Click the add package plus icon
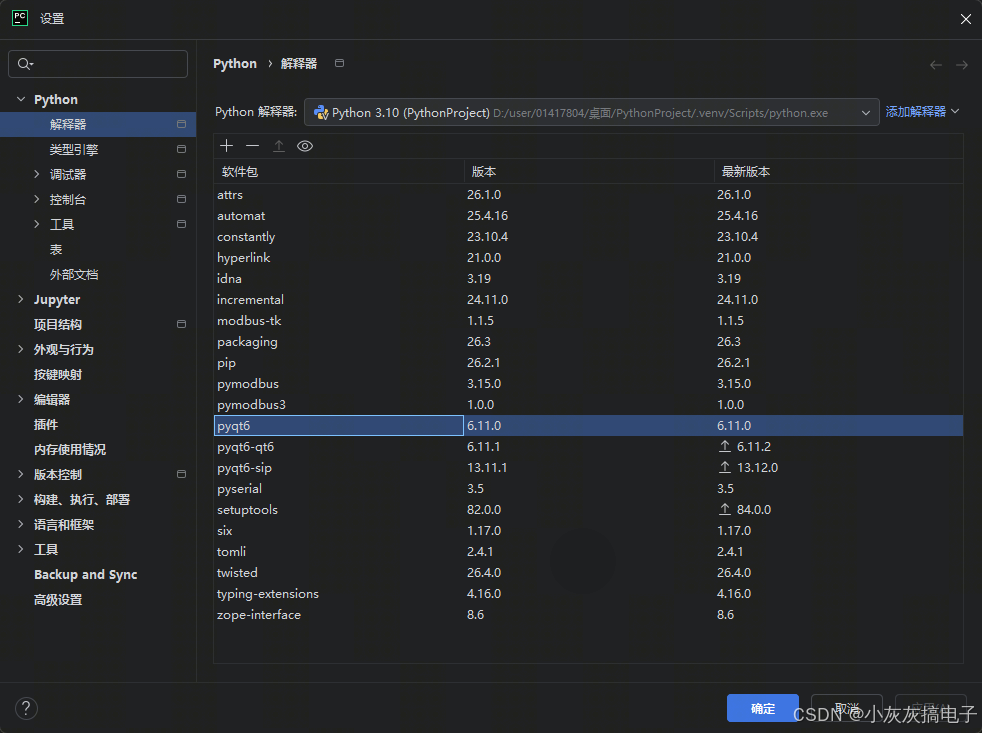982x733 pixels. pyautogui.click(x=227, y=146)
